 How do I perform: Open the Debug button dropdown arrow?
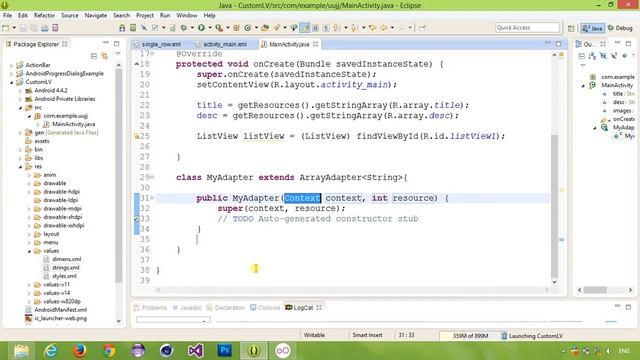click(192, 28)
